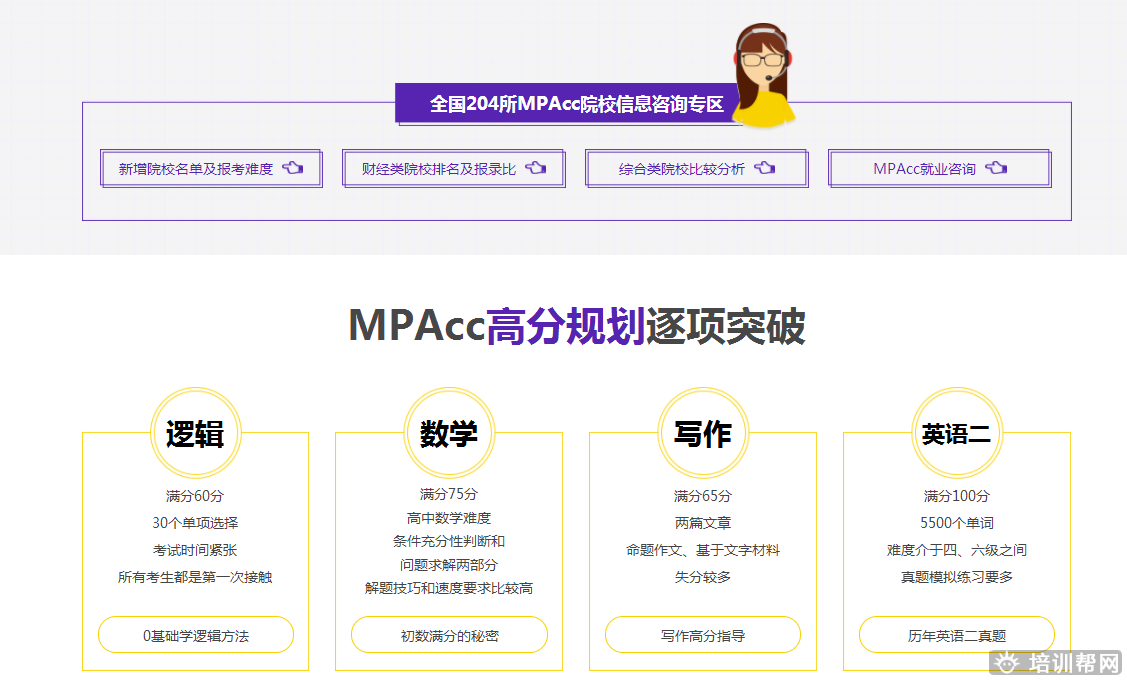This screenshot has height=680, width=1127.
Task: Select the 英语二 circle badge
Action: (x=956, y=433)
